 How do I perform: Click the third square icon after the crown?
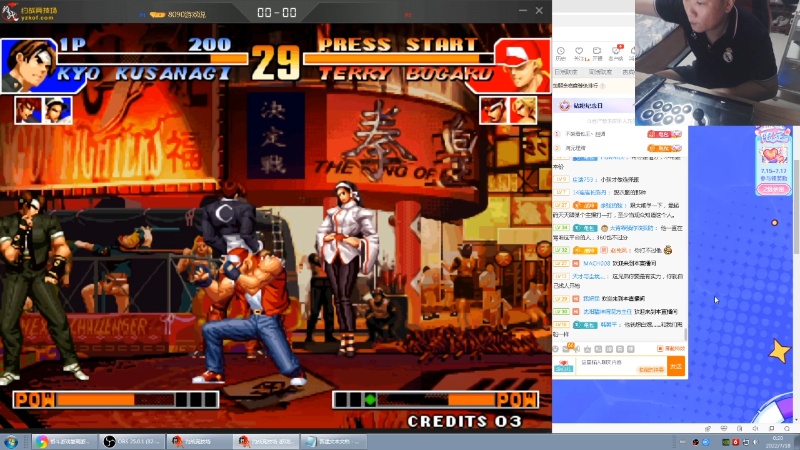[x=620, y=349]
